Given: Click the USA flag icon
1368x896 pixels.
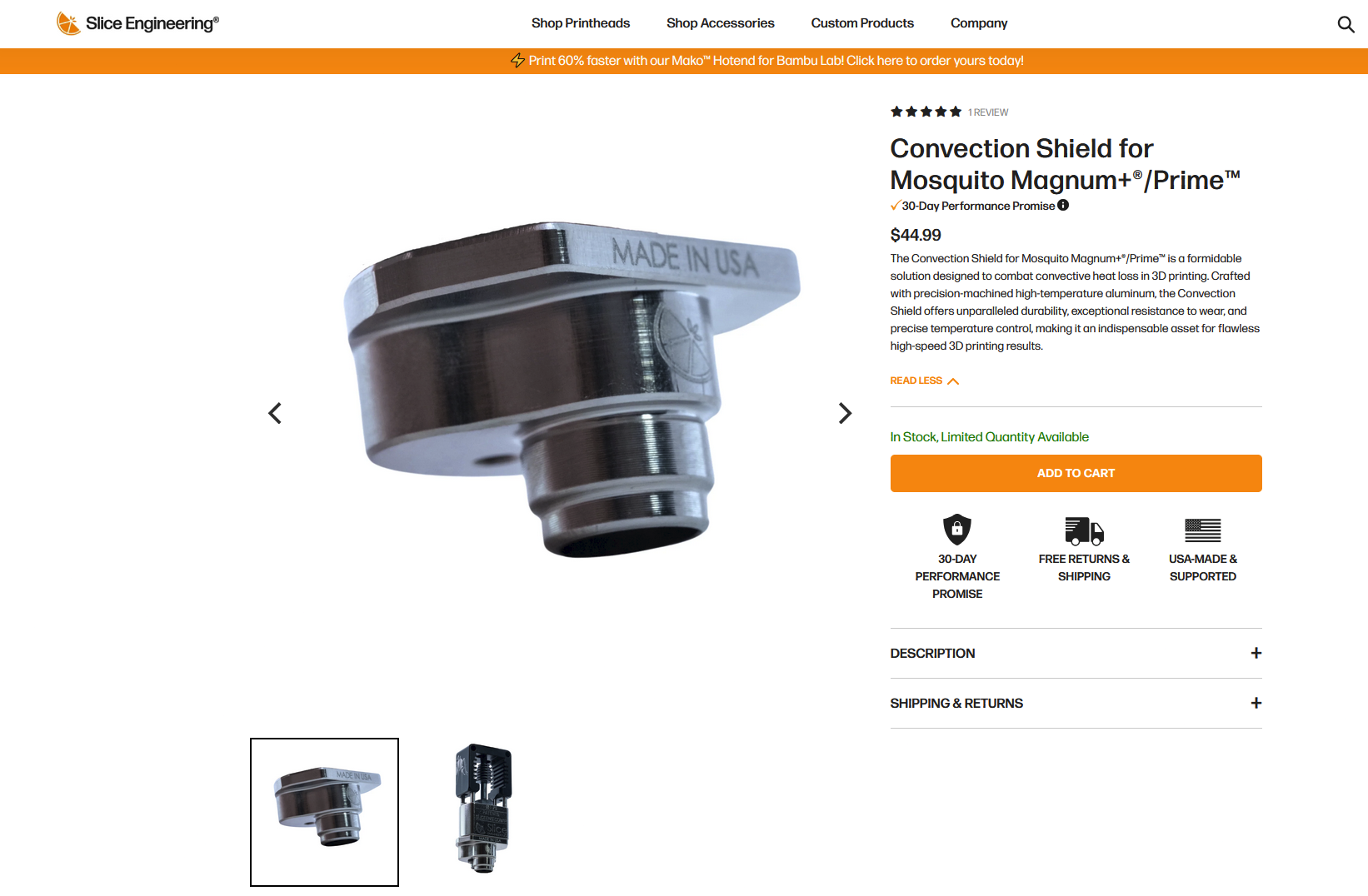Looking at the screenshot, I should click(x=1203, y=530).
